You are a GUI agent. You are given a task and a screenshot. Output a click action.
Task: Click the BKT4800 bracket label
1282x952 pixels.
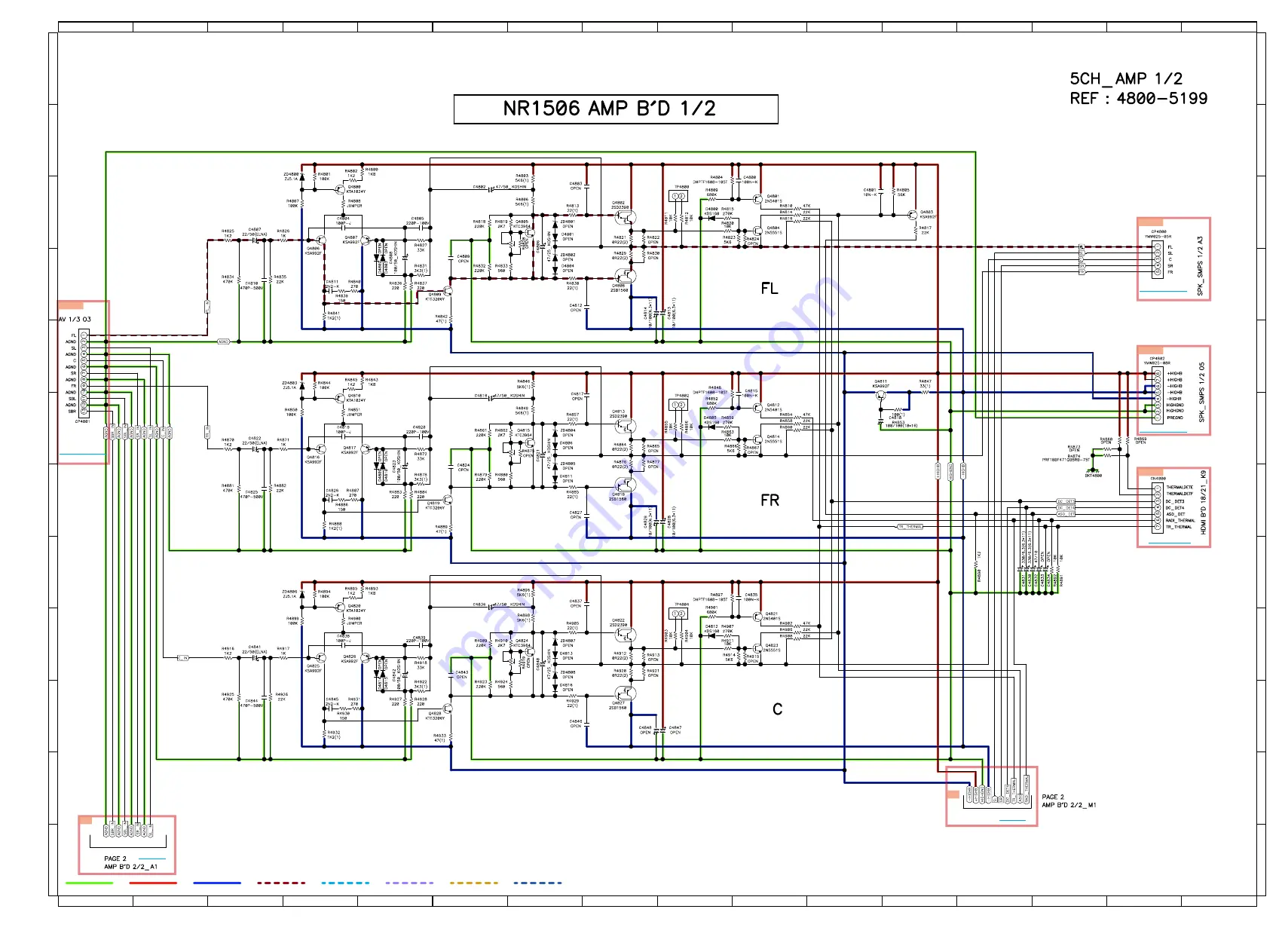tap(1094, 476)
